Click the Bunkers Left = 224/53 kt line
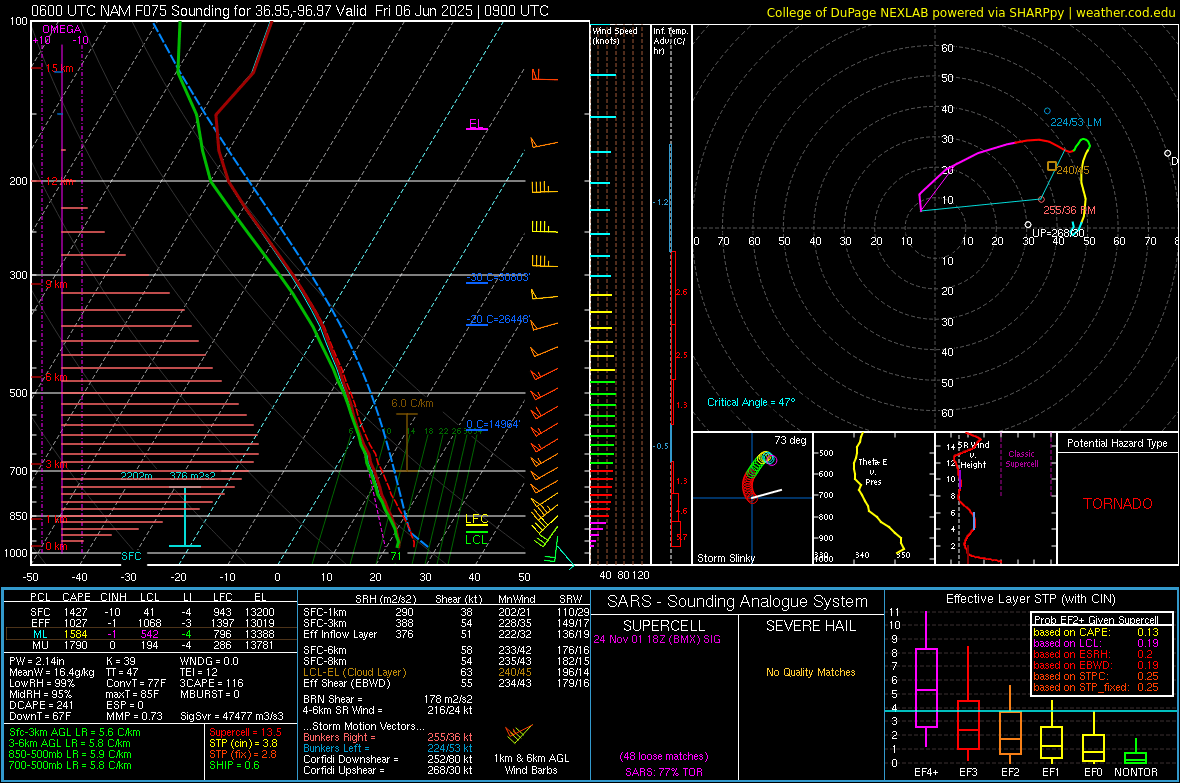Viewport: 1180px width, 783px height. tap(388, 748)
